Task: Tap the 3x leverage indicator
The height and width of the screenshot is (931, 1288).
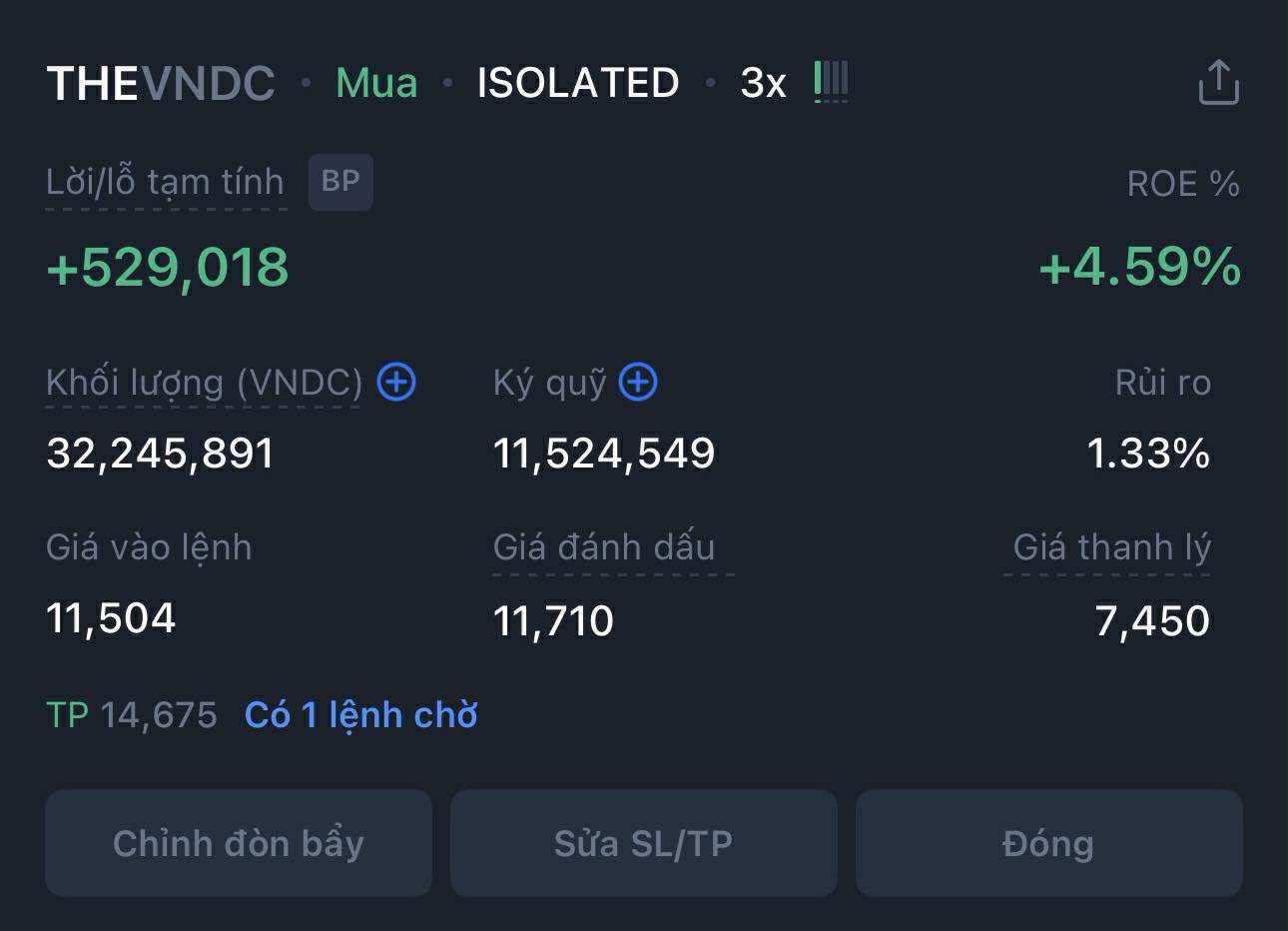Action: point(763,83)
